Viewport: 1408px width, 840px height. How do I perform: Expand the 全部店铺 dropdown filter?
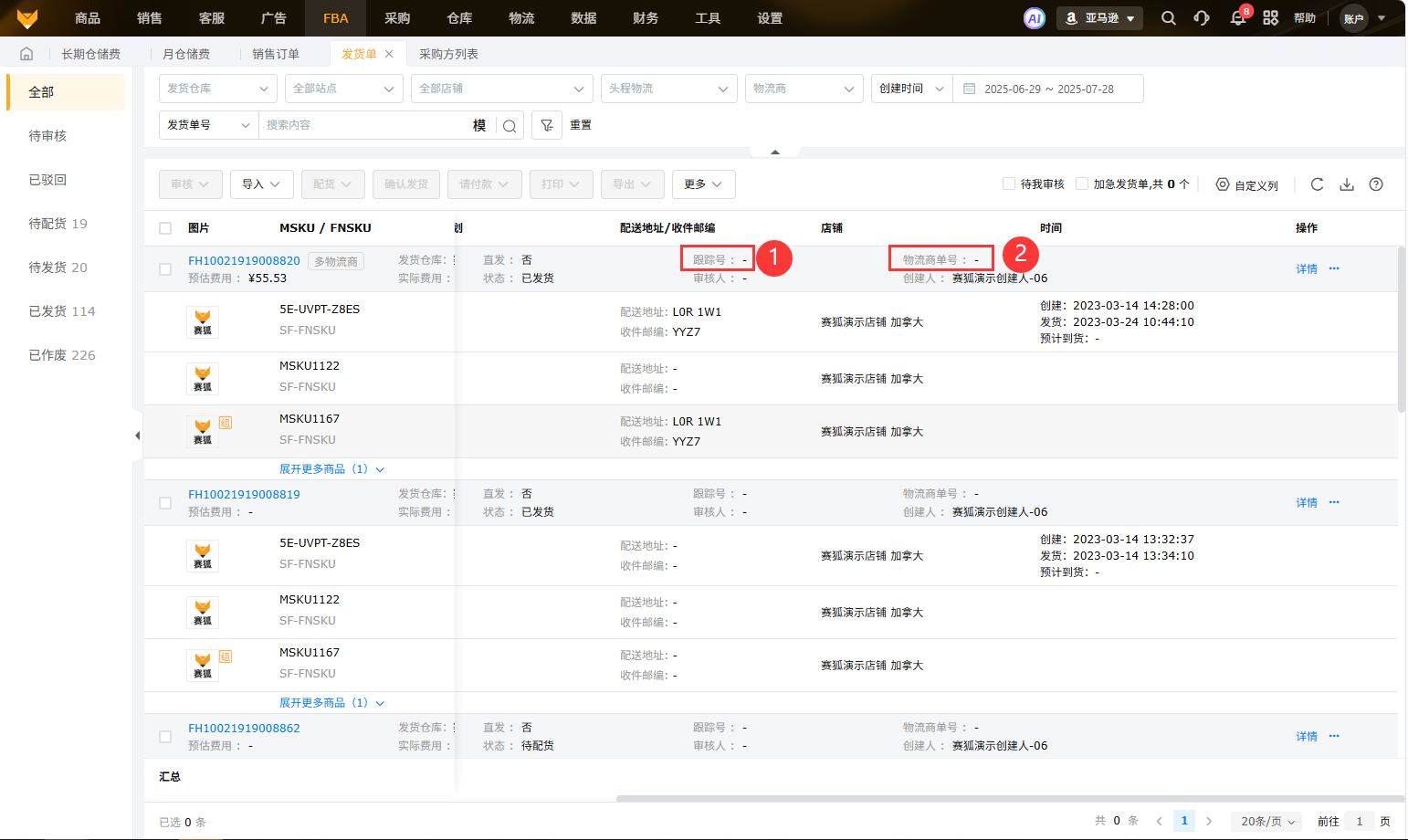500,89
